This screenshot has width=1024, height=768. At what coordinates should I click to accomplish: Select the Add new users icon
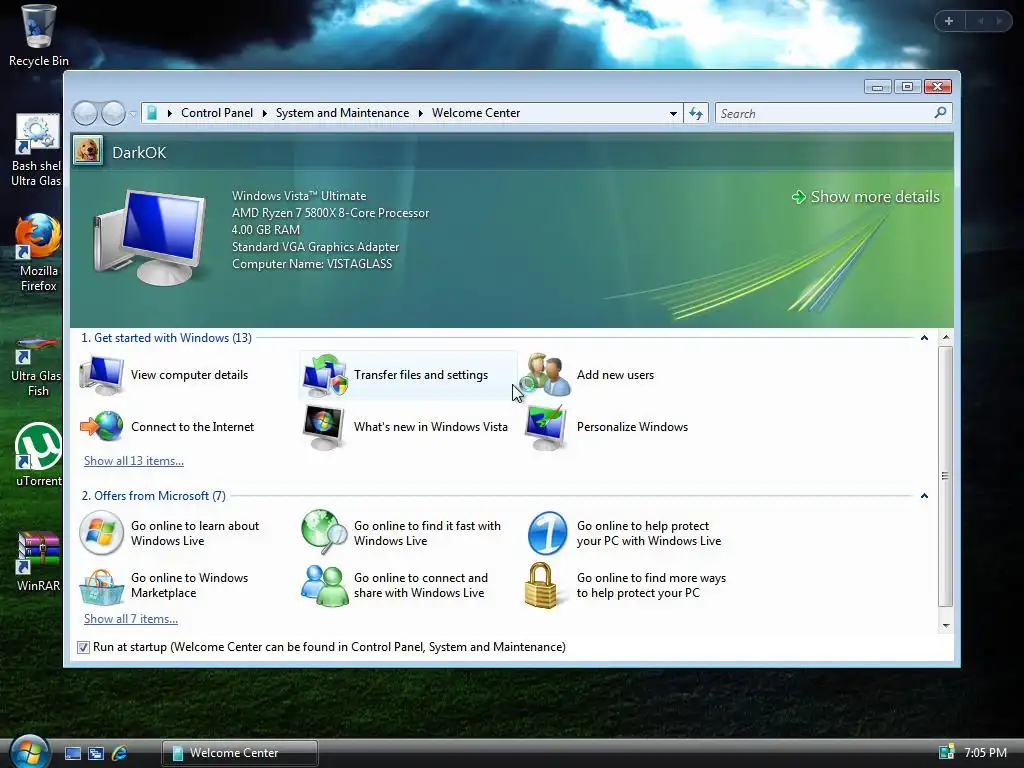547,375
